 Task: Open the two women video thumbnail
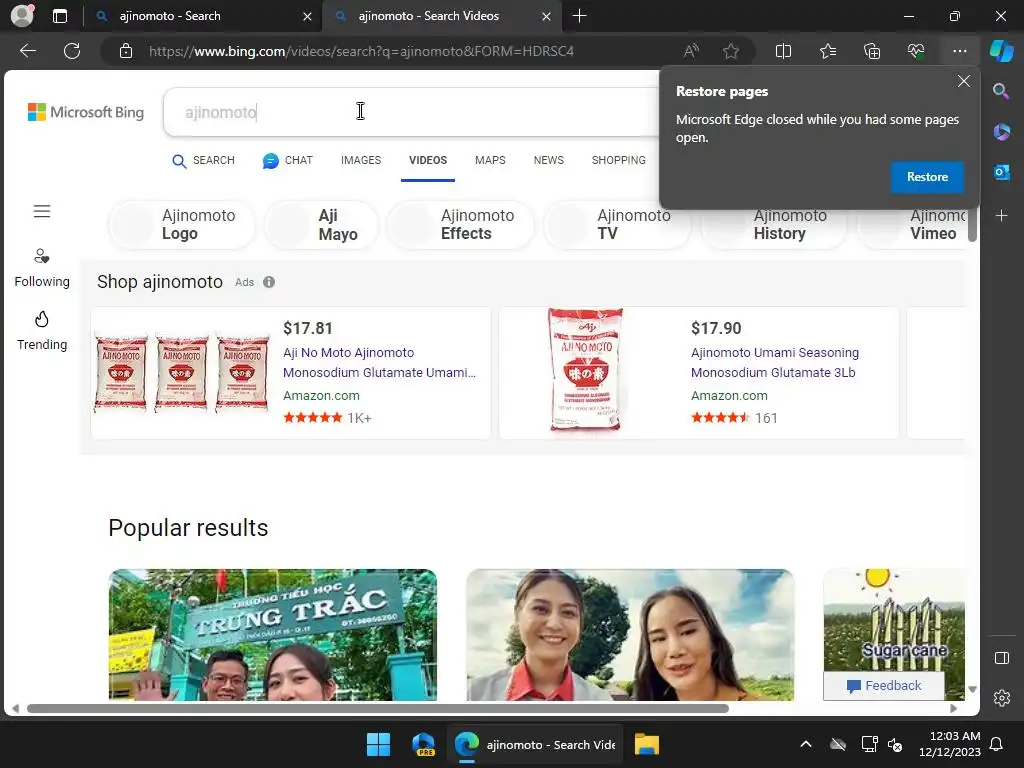pyautogui.click(x=630, y=635)
